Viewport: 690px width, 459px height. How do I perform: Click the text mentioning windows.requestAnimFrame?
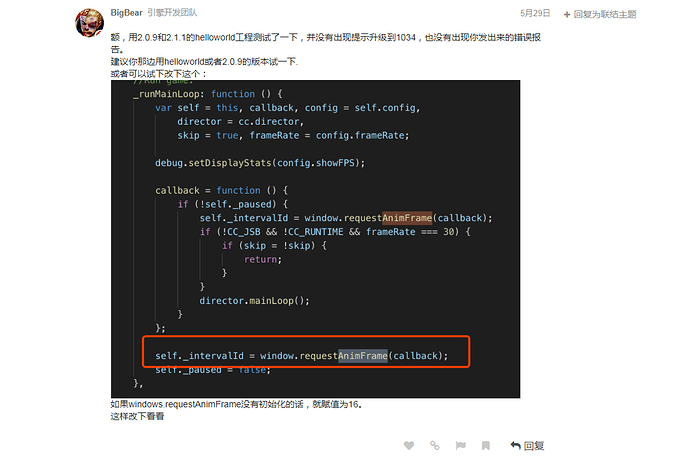(x=236, y=404)
